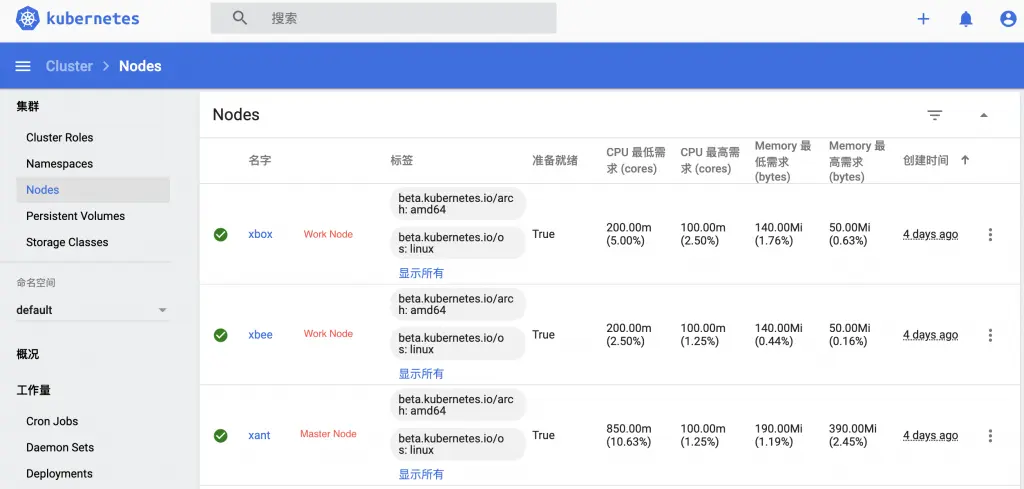Sort by creation time arrow
The height and width of the screenshot is (489, 1024).
click(x=965, y=160)
